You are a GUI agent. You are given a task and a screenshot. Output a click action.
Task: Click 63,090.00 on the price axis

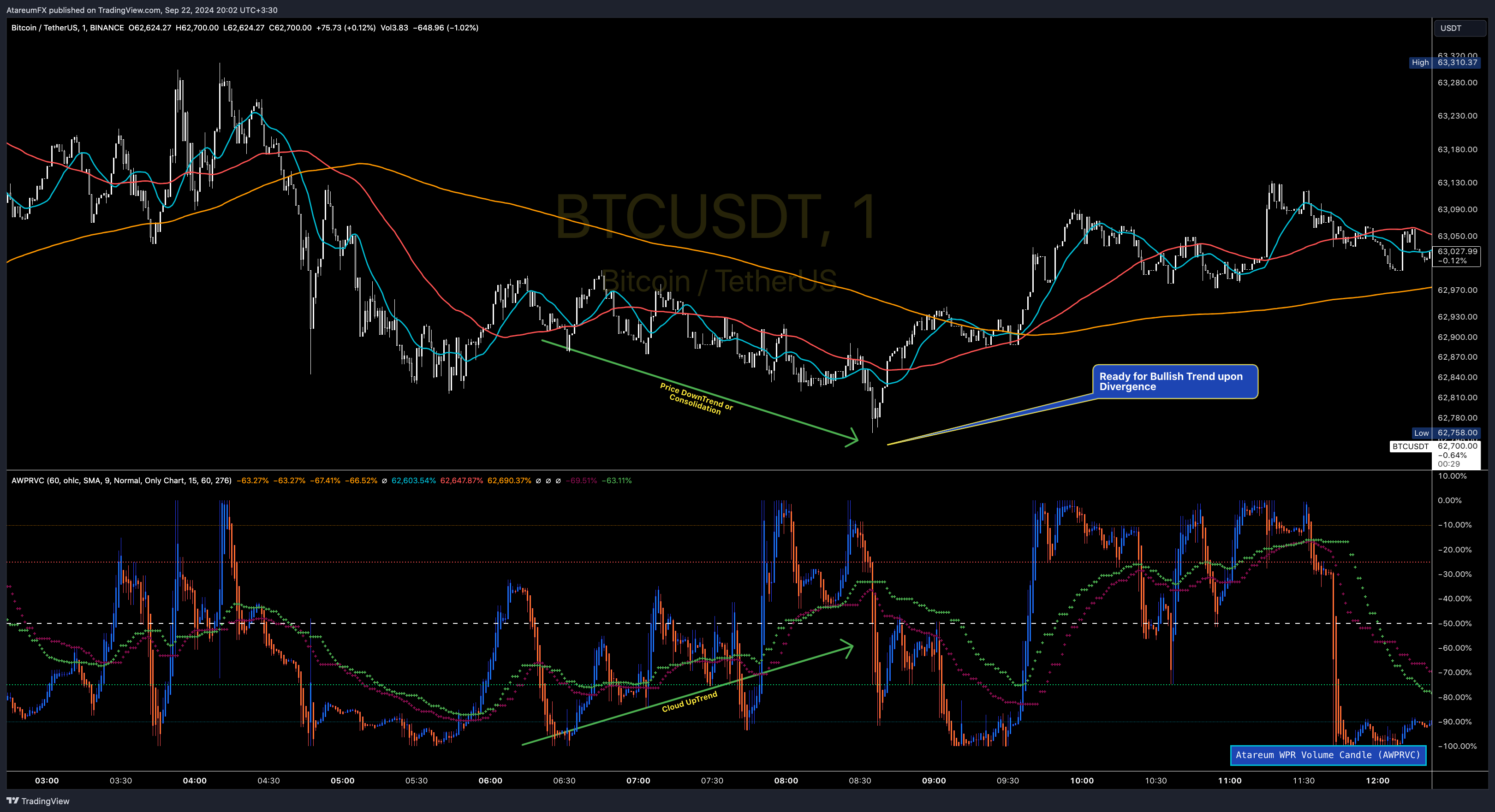click(x=1457, y=209)
